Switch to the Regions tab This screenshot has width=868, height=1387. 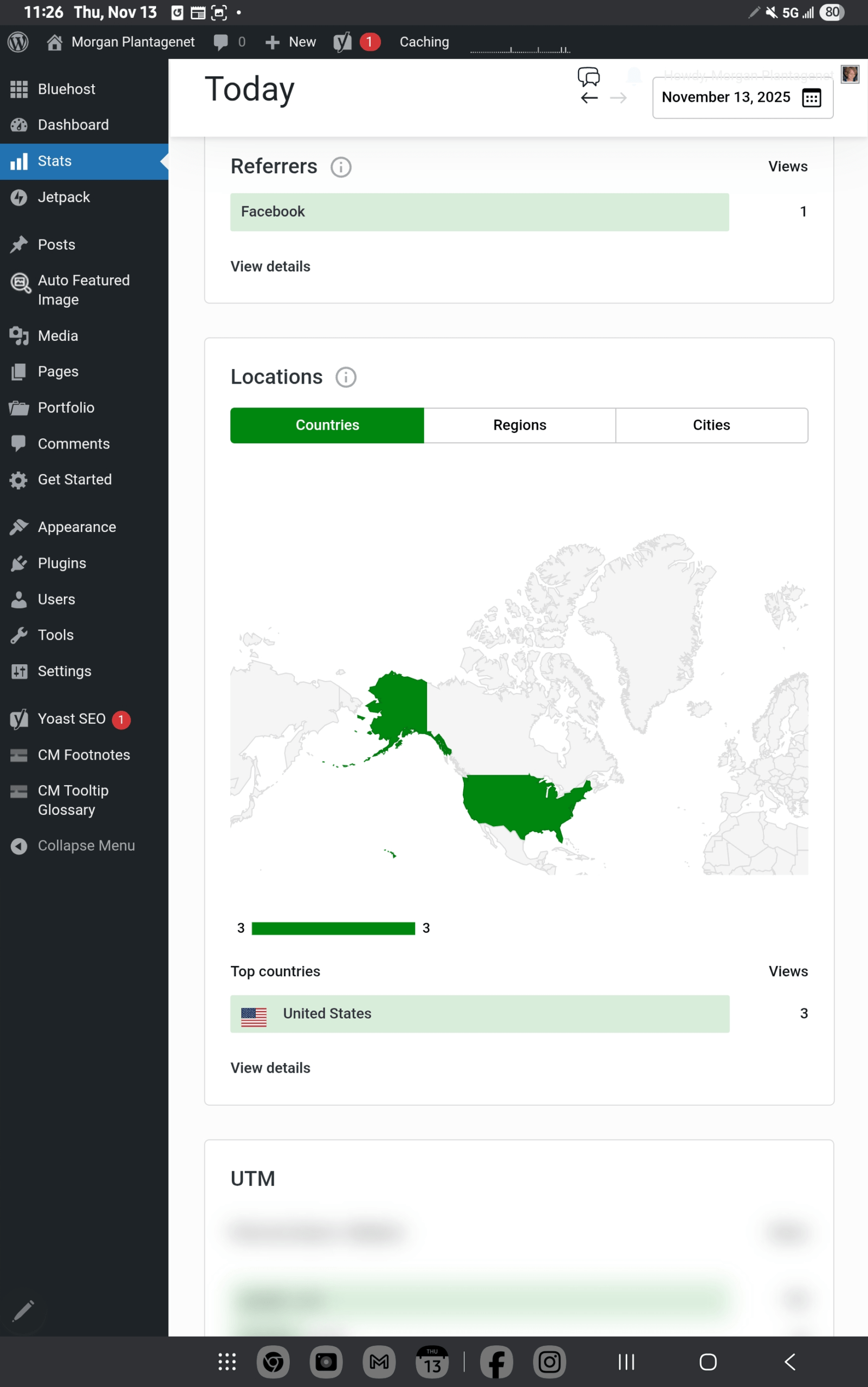tap(520, 425)
